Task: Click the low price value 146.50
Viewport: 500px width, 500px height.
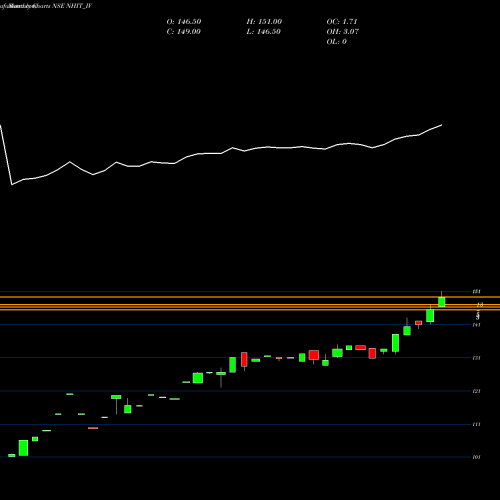Action: tap(269, 32)
